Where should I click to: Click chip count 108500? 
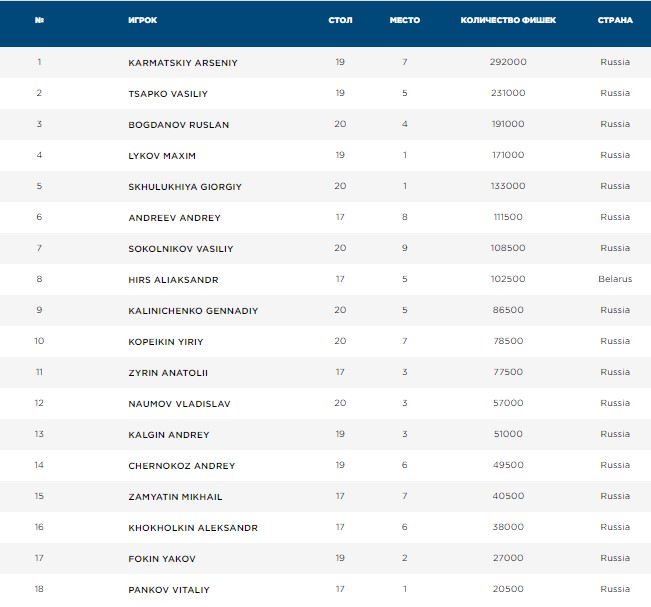(508, 248)
